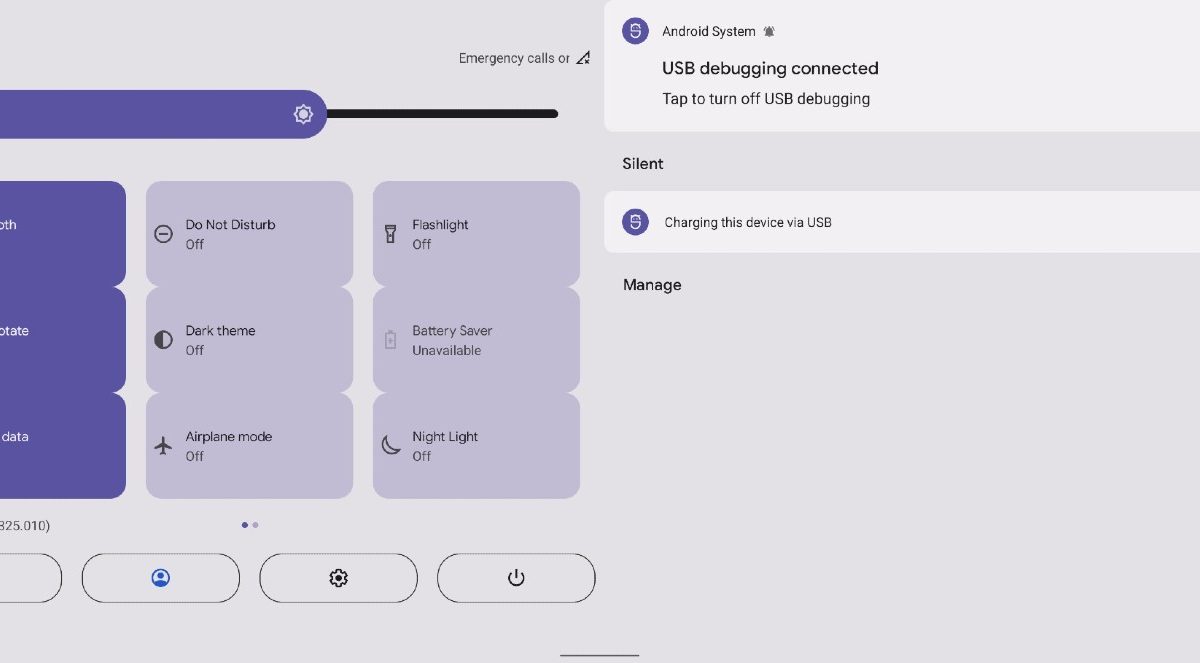The width and height of the screenshot is (1200, 663).
Task: Open the USB debugging connected notification
Action: (902, 66)
